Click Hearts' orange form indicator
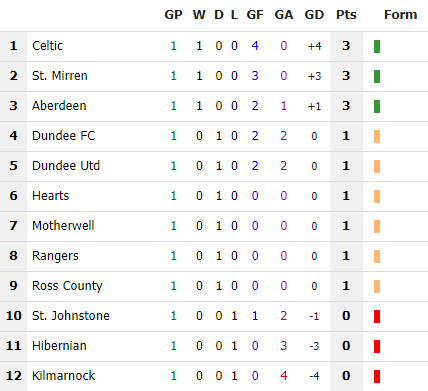This screenshot has width=428, height=391. (x=377, y=196)
